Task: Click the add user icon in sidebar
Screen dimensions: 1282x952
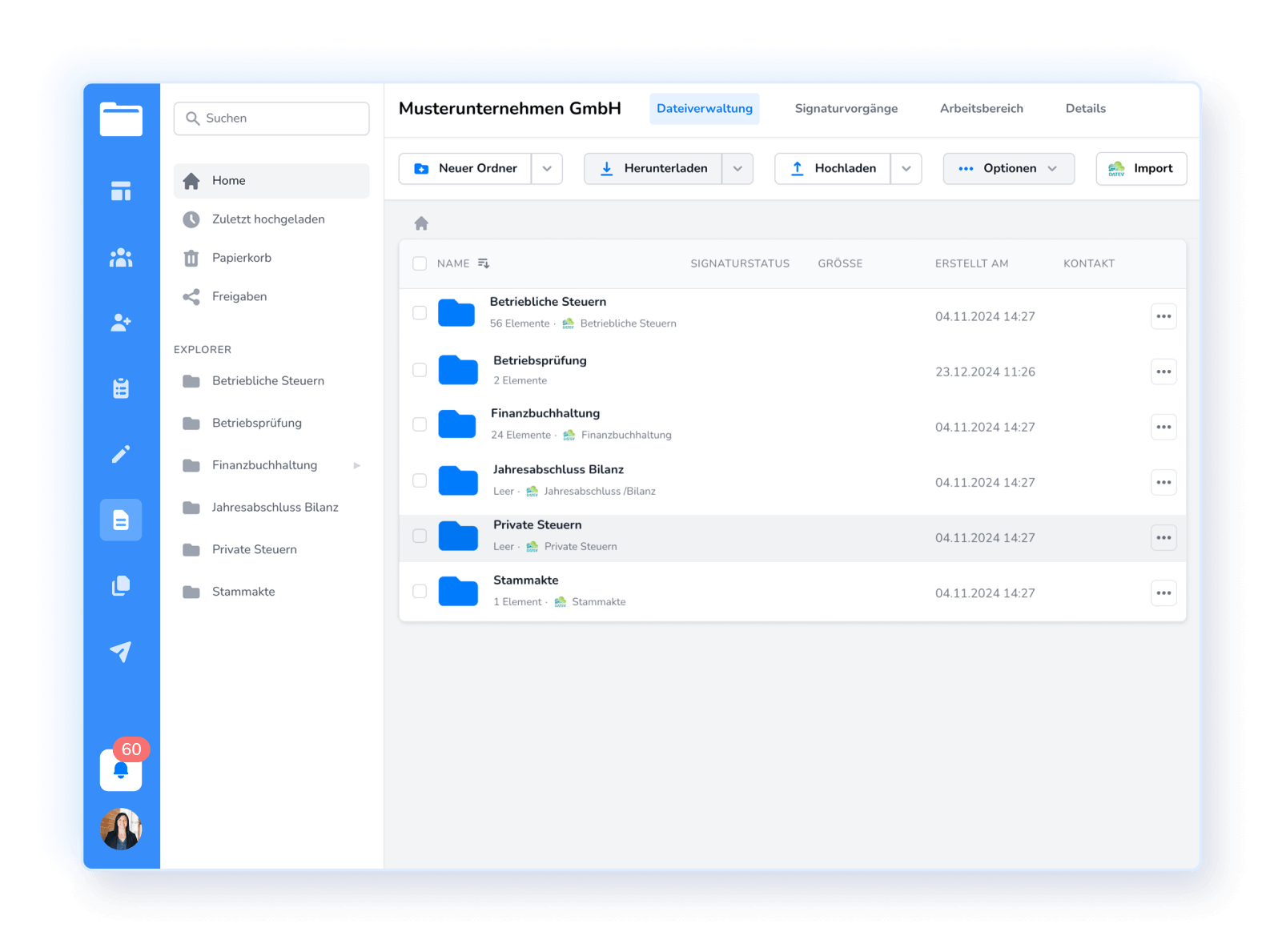Action: point(121,323)
